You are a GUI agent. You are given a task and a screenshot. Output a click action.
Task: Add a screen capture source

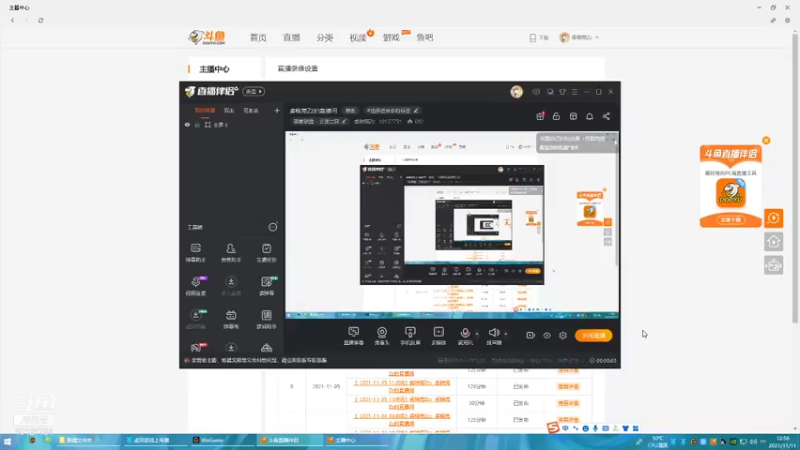click(353, 336)
